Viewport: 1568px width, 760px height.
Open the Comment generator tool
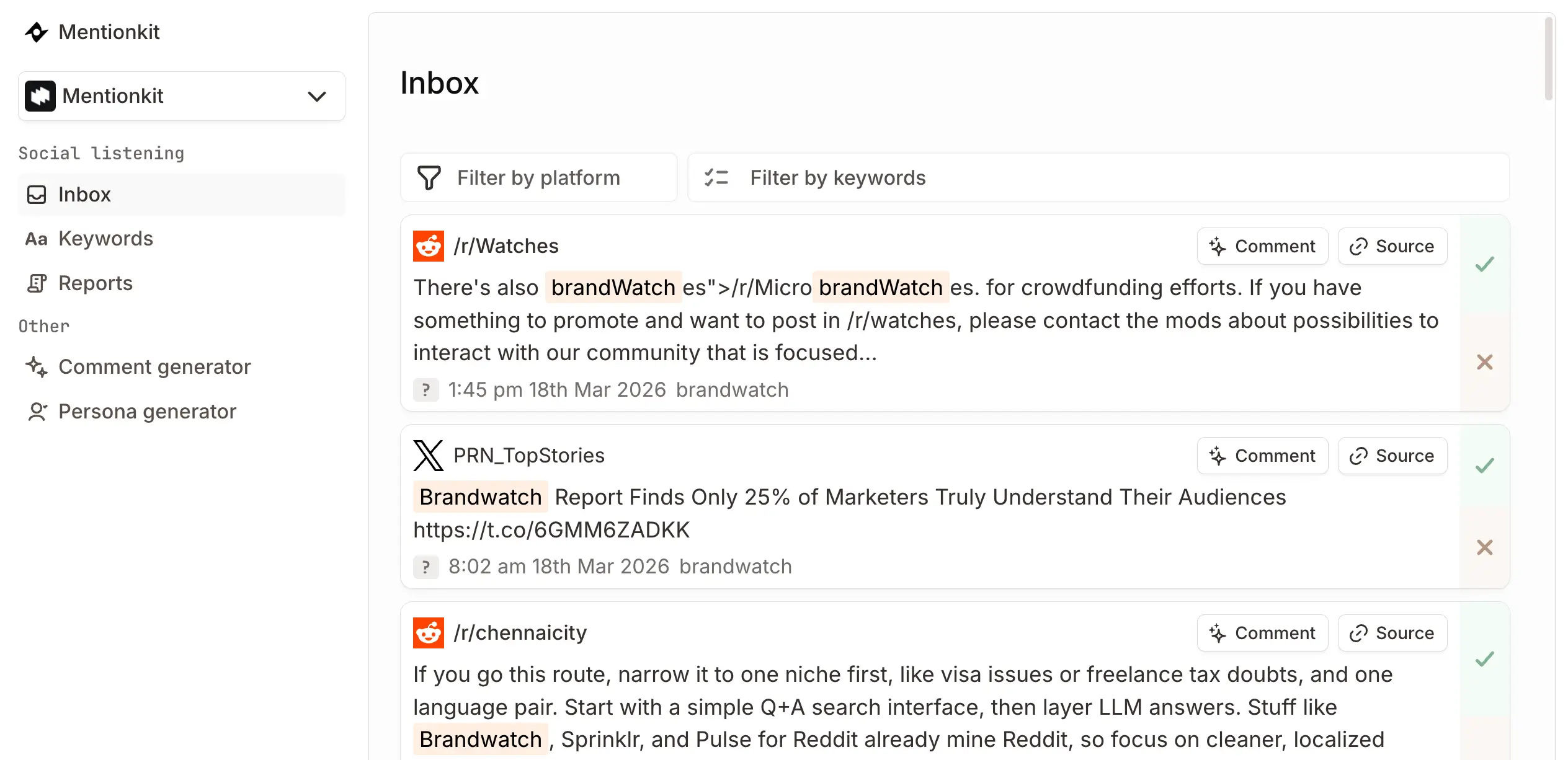coord(154,367)
